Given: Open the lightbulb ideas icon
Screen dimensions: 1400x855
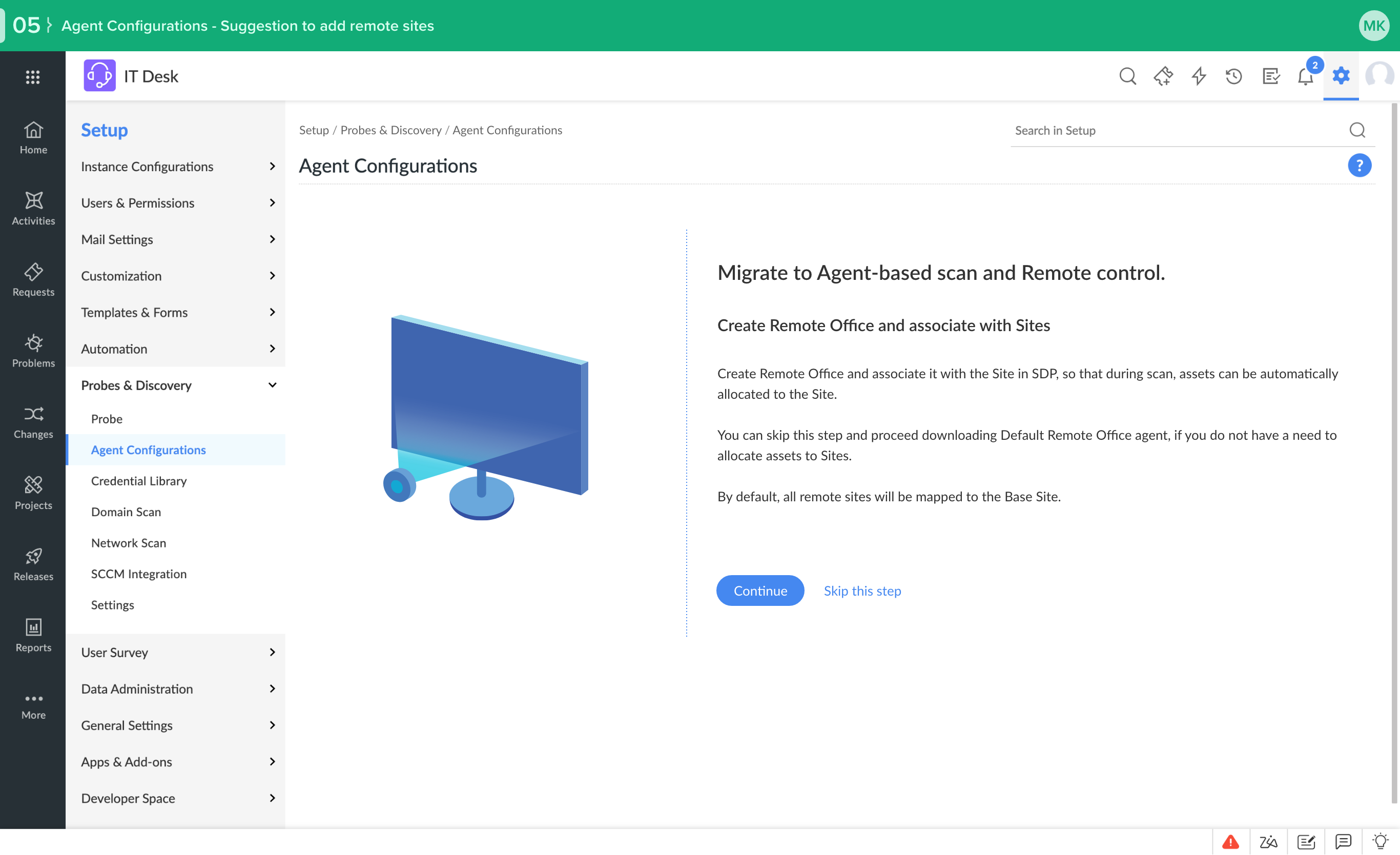Looking at the screenshot, I should tap(1380, 841).
